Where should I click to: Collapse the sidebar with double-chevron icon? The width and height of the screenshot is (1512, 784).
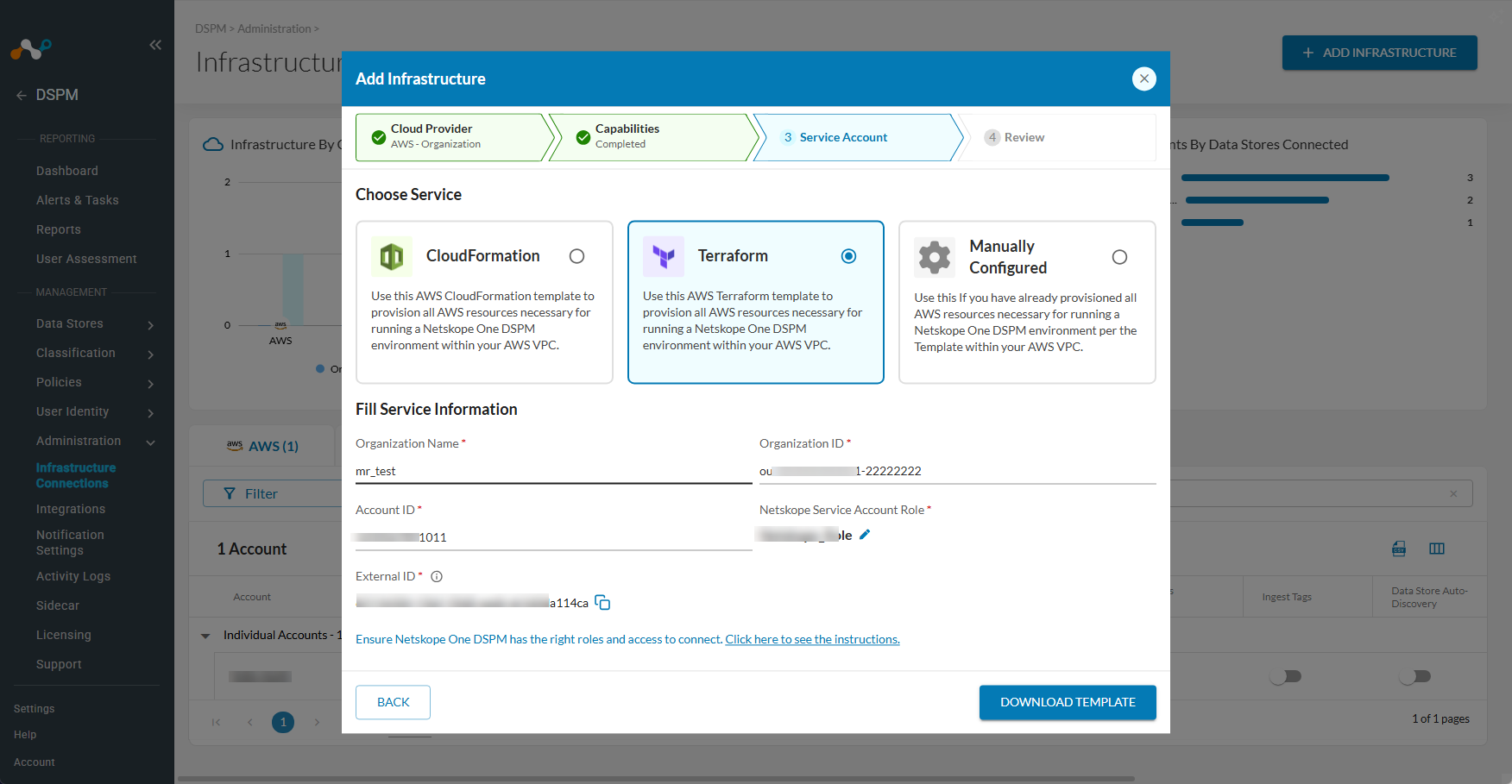[155, 45]
